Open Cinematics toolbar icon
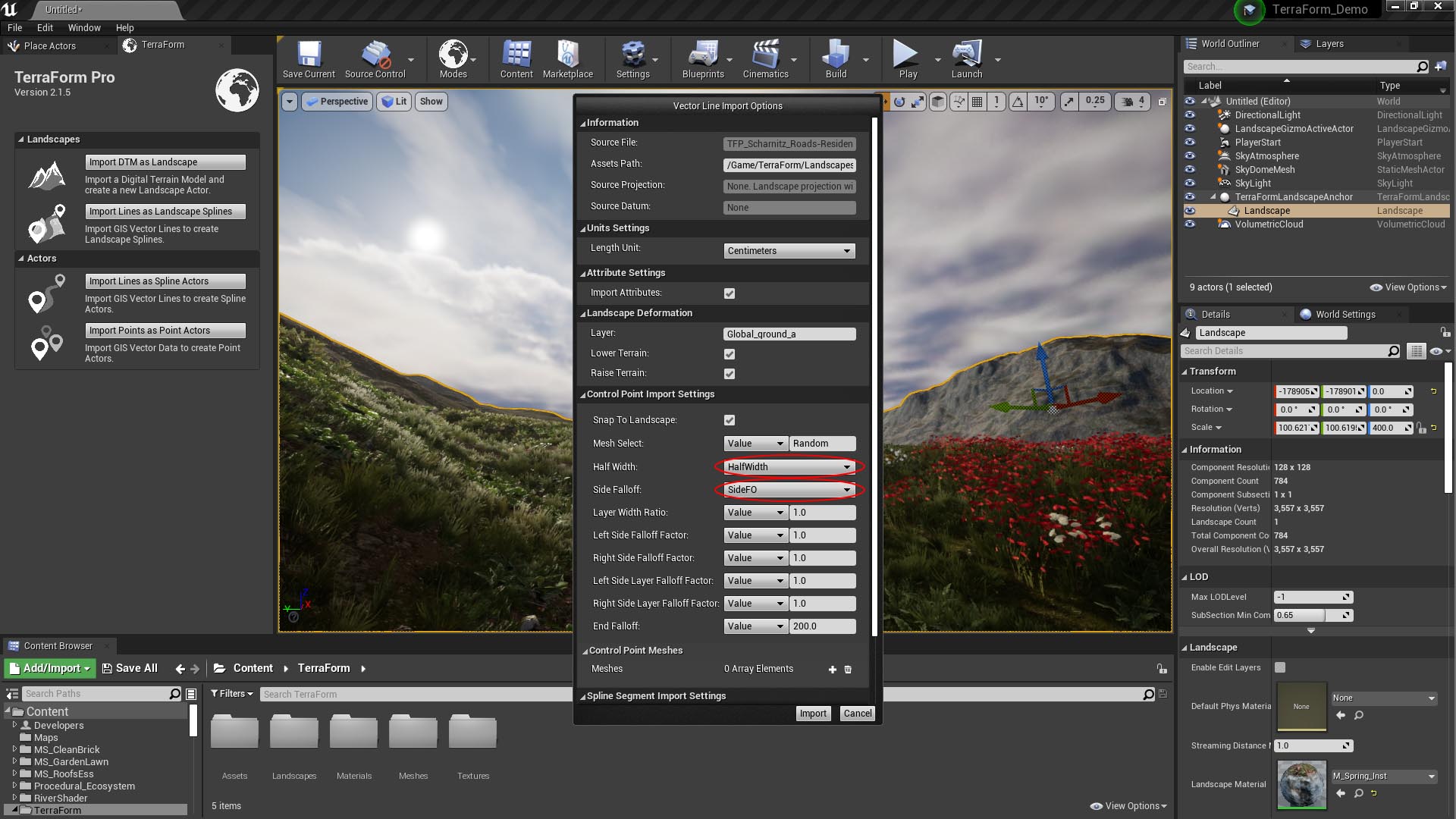This screenshot has height=819, width=1456. (x=765, y=59)
